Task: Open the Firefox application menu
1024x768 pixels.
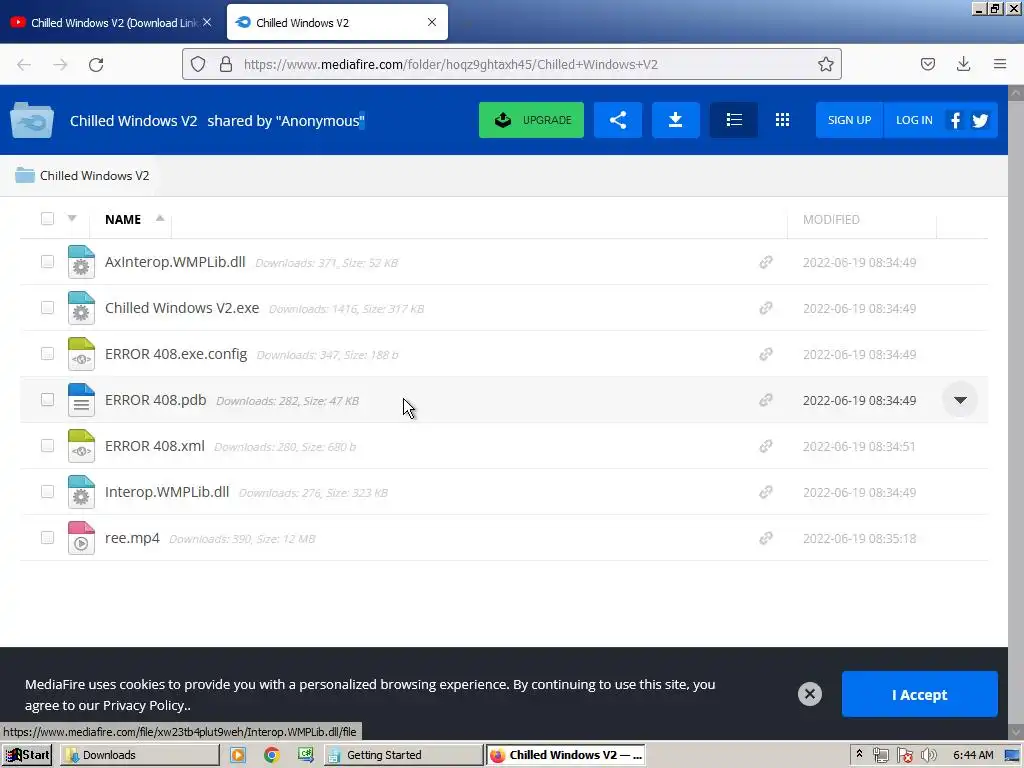Action: (1000, 64)
